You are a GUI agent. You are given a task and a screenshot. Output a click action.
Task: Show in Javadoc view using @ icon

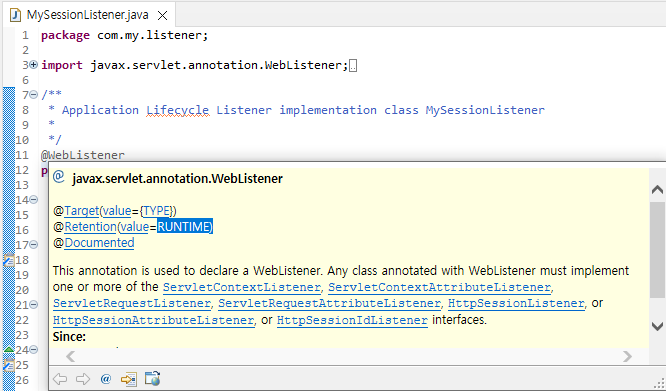point(106,379)
